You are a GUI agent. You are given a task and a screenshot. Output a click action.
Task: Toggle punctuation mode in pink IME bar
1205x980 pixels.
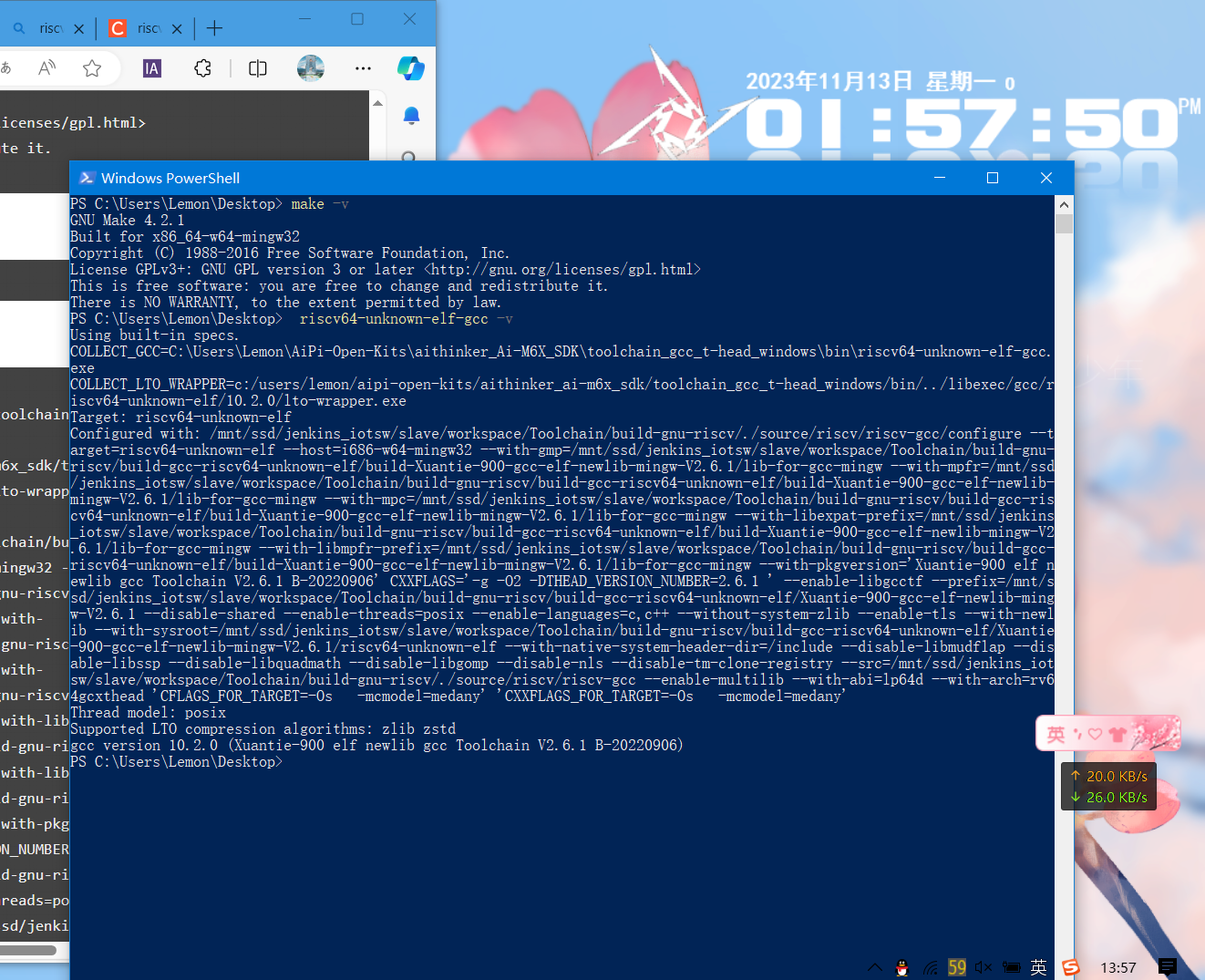[1077, 734]
